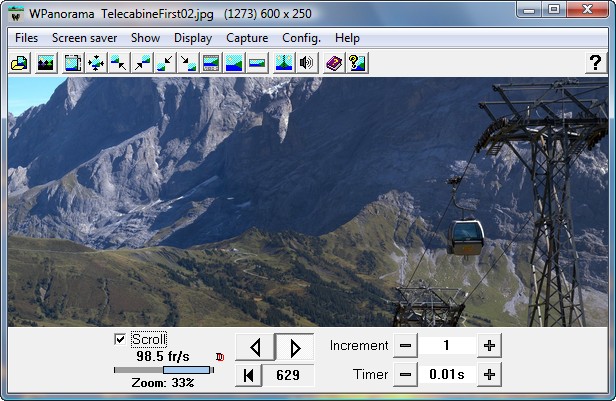616x401 pixels.
Task: Click the 98.5 fr/s frame rate text
Action: [x=163, y=357]
